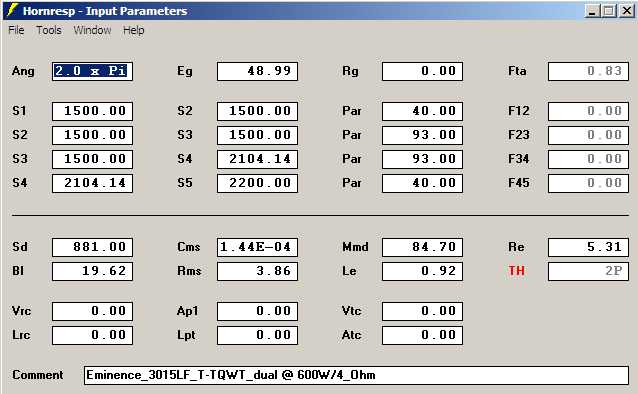The width and height of the screenshot is (638, 394).
Task: Click the Par field in the F12 row
Action: pos(422,111)
